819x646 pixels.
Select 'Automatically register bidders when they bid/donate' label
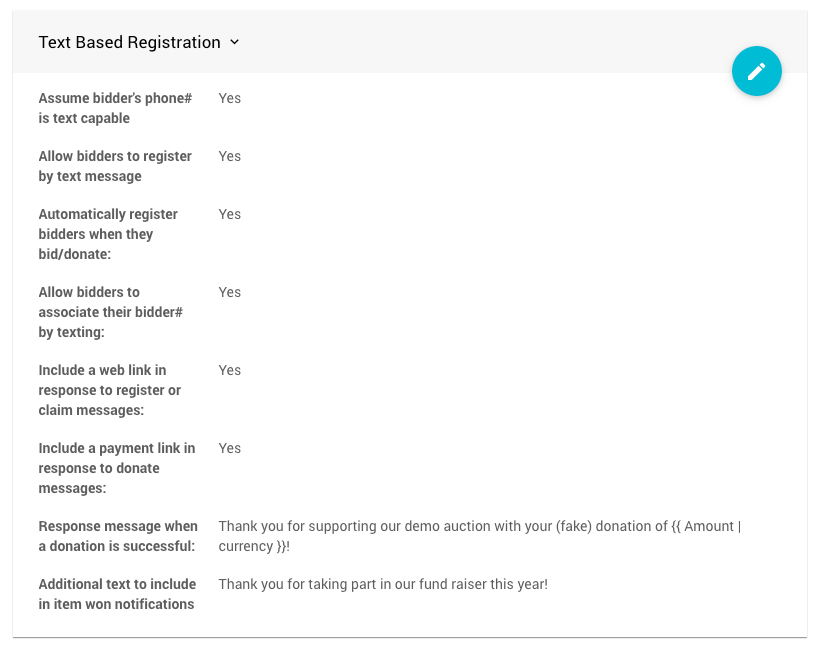pyautogui.click(x=108, y=234)
